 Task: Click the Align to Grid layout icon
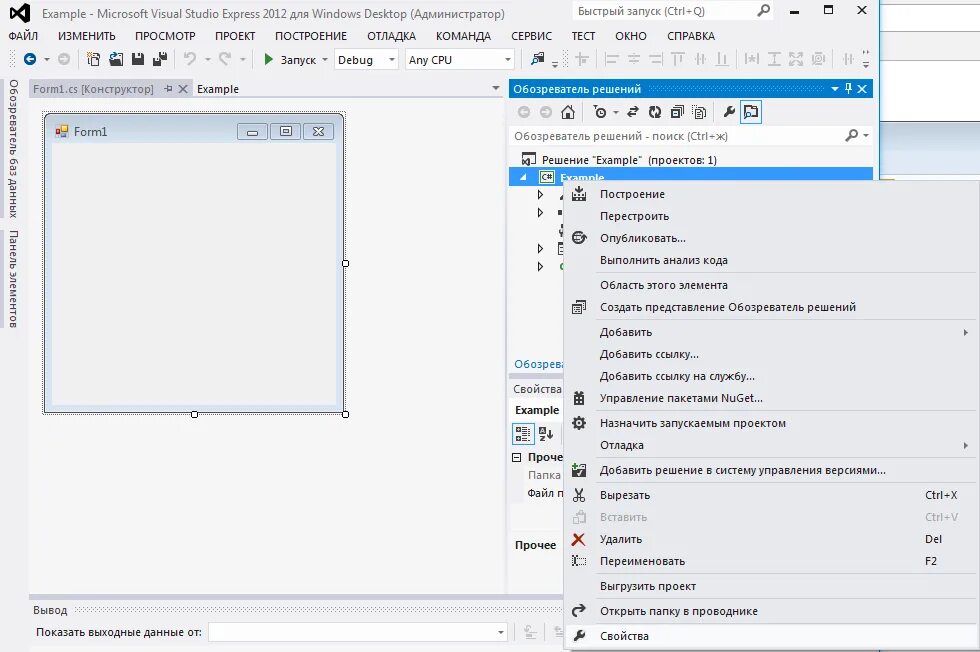[x=582, y=59]
